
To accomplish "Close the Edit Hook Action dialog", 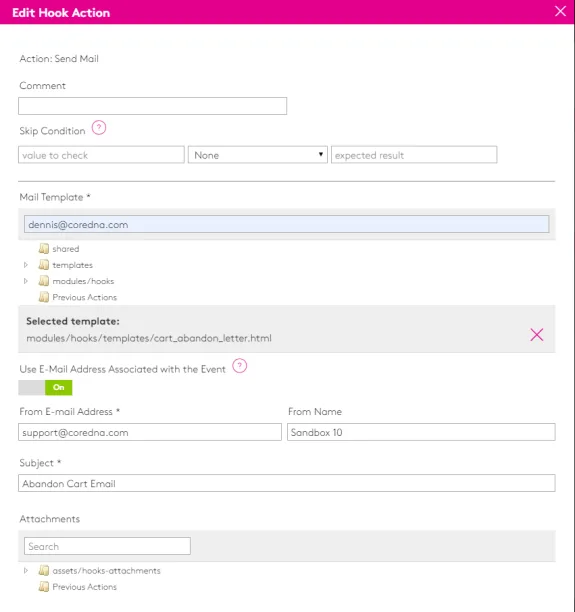I will [x=560, y=11].
